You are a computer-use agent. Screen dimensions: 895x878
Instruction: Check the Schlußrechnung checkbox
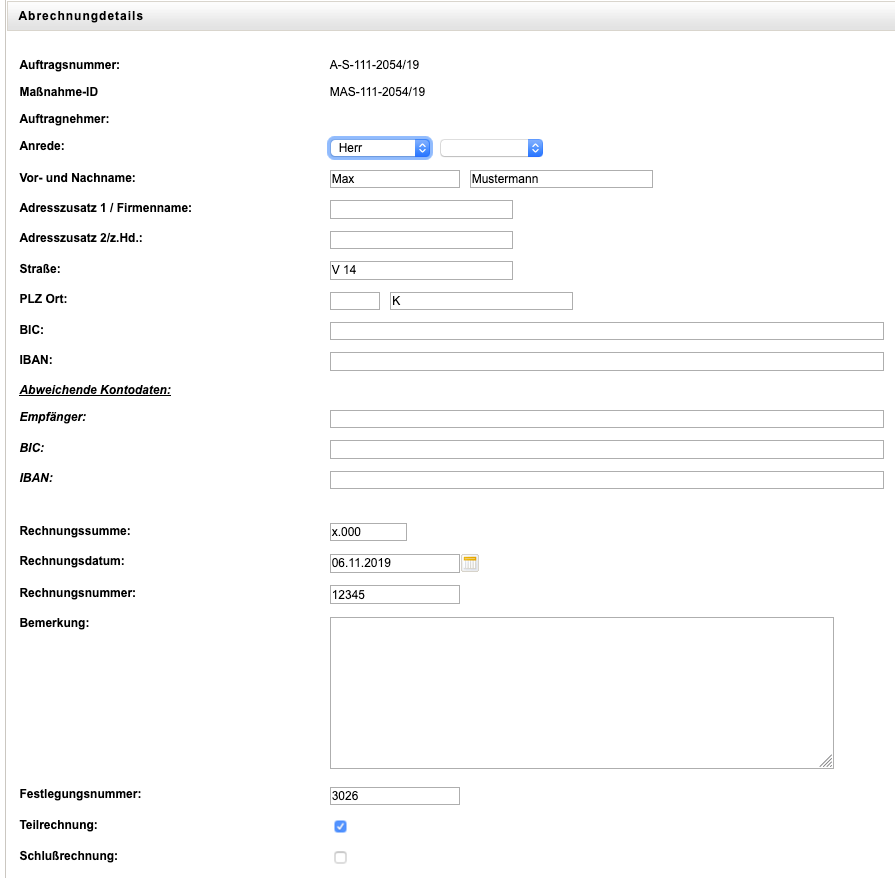pyautogui.click(x=340, y=857)
